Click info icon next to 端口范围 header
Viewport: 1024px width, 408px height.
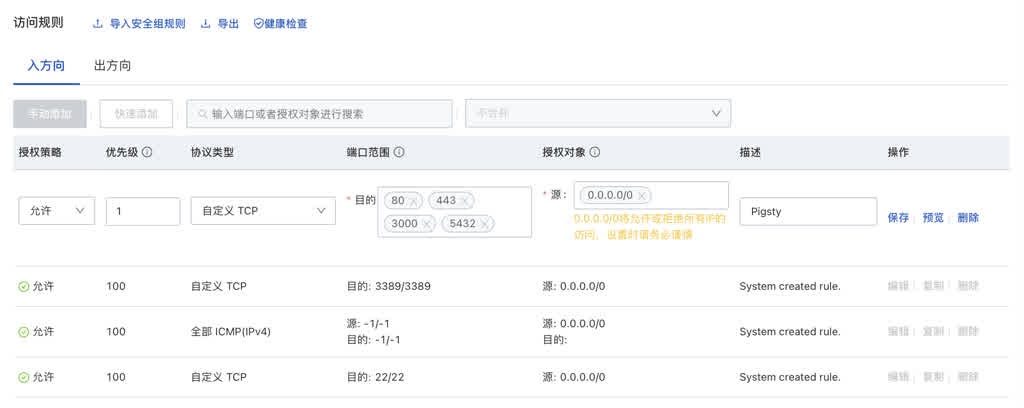click(399, 152)
